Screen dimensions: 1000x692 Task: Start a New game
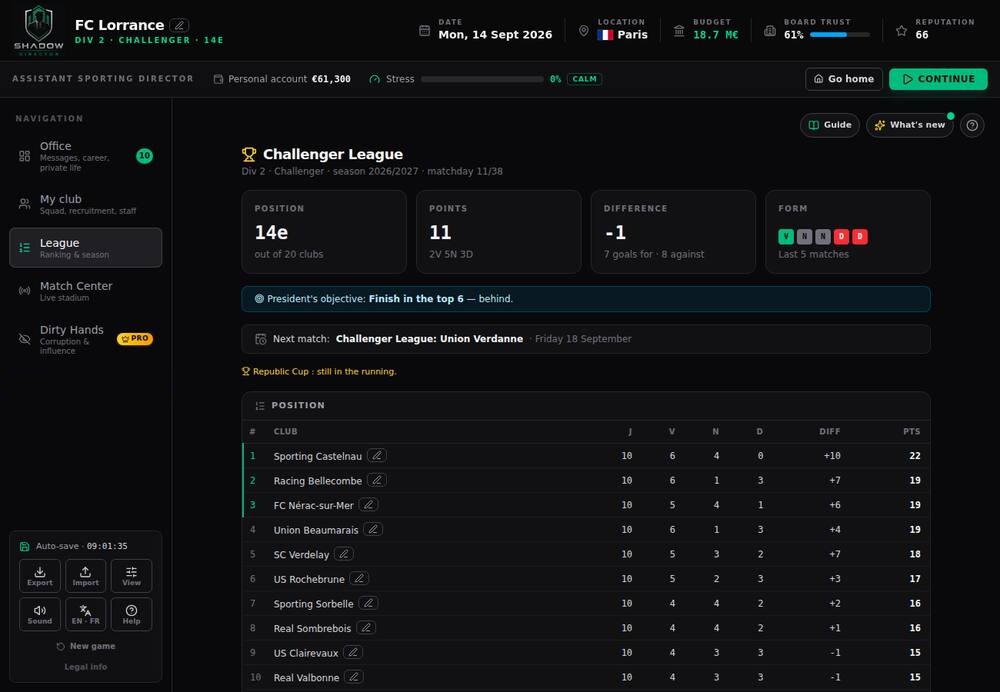85,646
